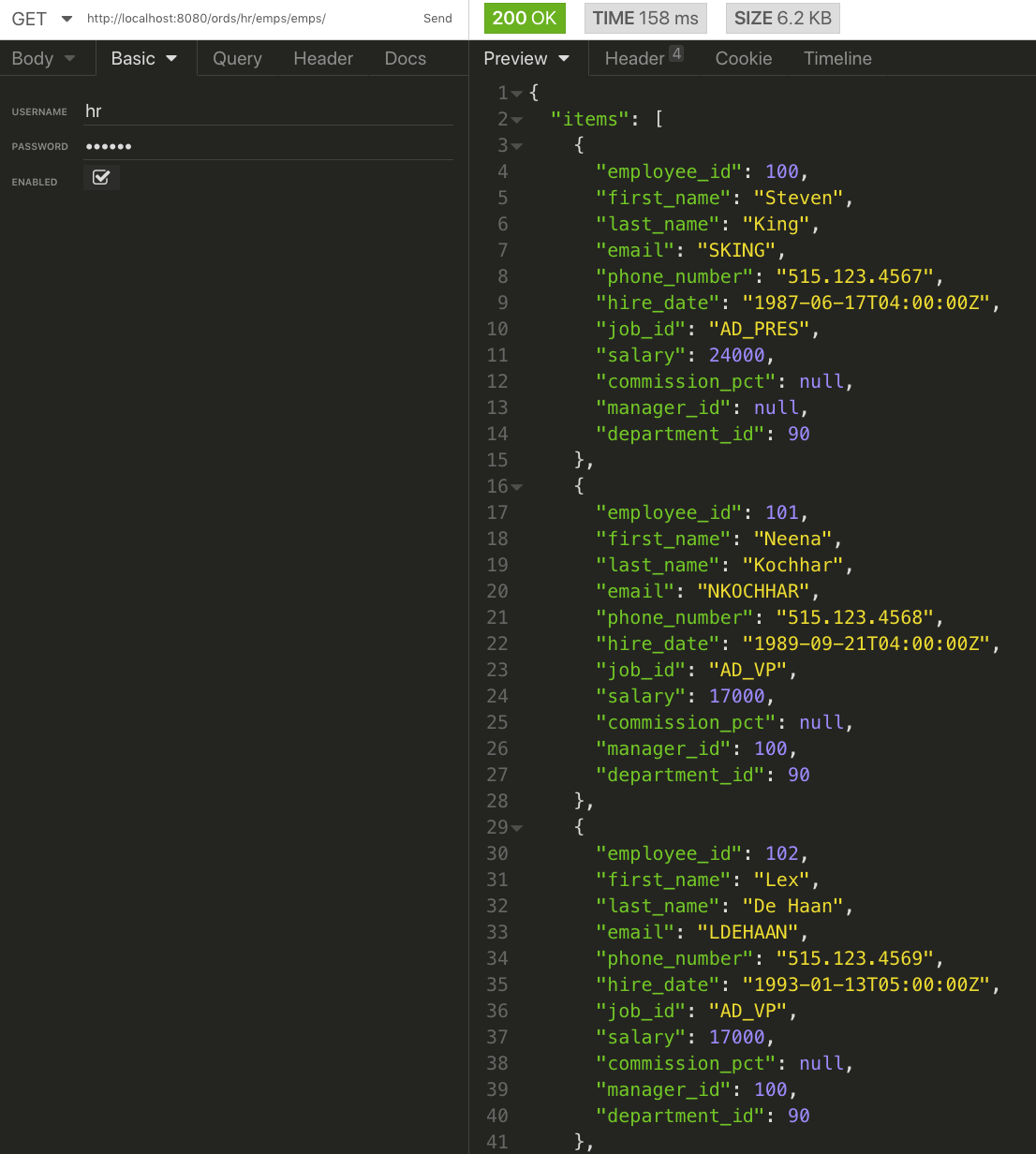The width and height of the screenshot is (1036, 1154).
Task: Fold the employee 102 object at line 29
Action: (517, 828)
